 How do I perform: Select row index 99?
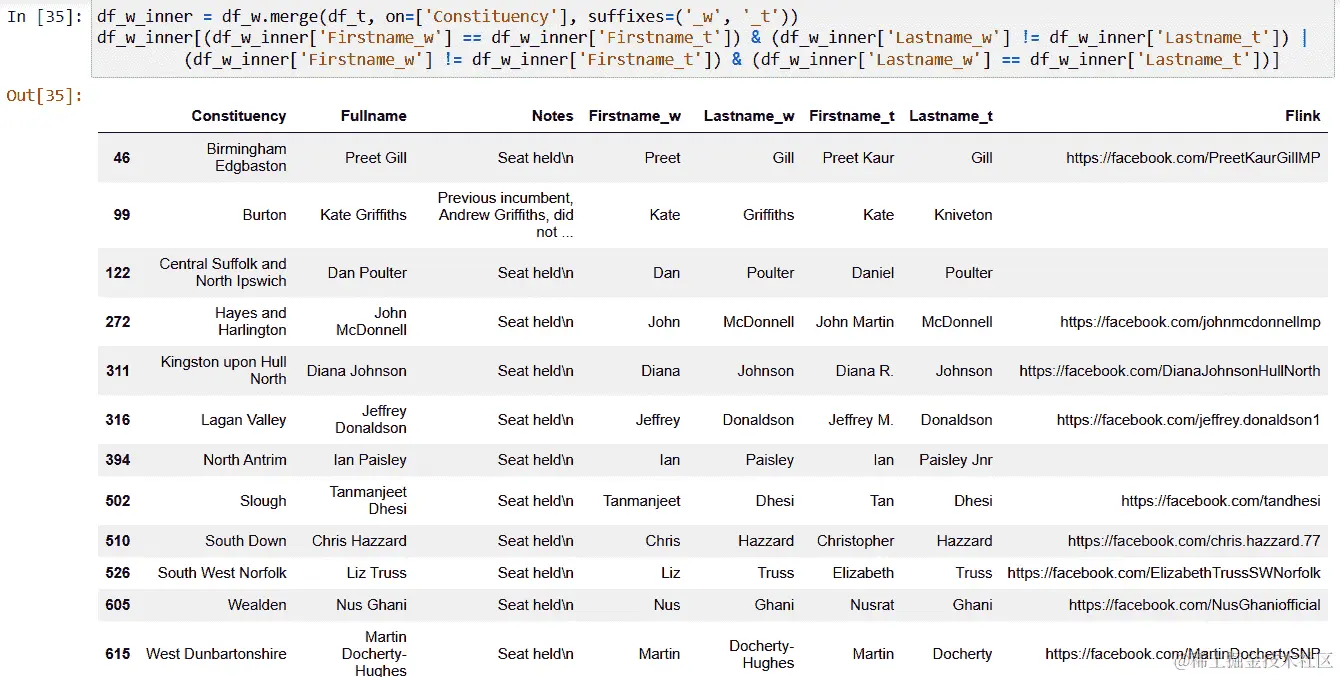[x=122, y=215]
